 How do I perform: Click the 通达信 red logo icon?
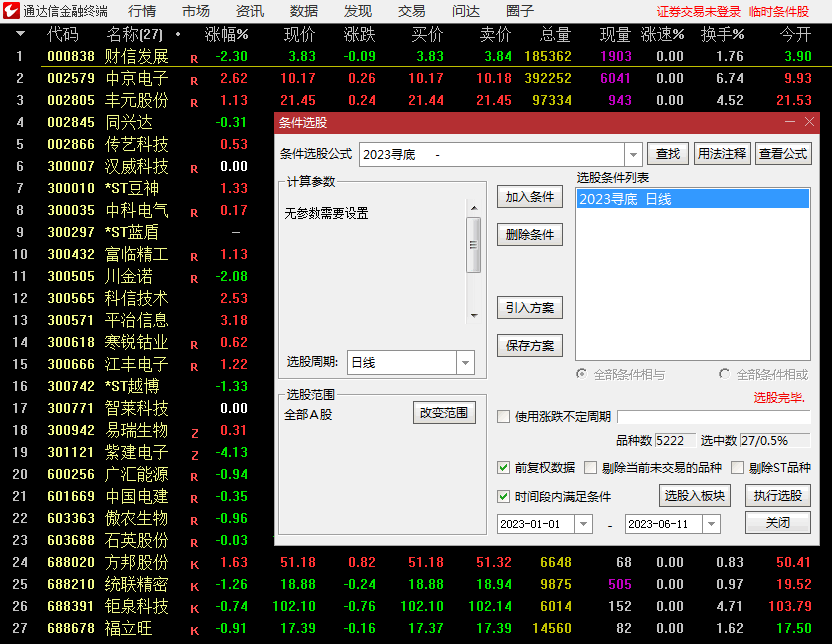(x=11, y=11)
